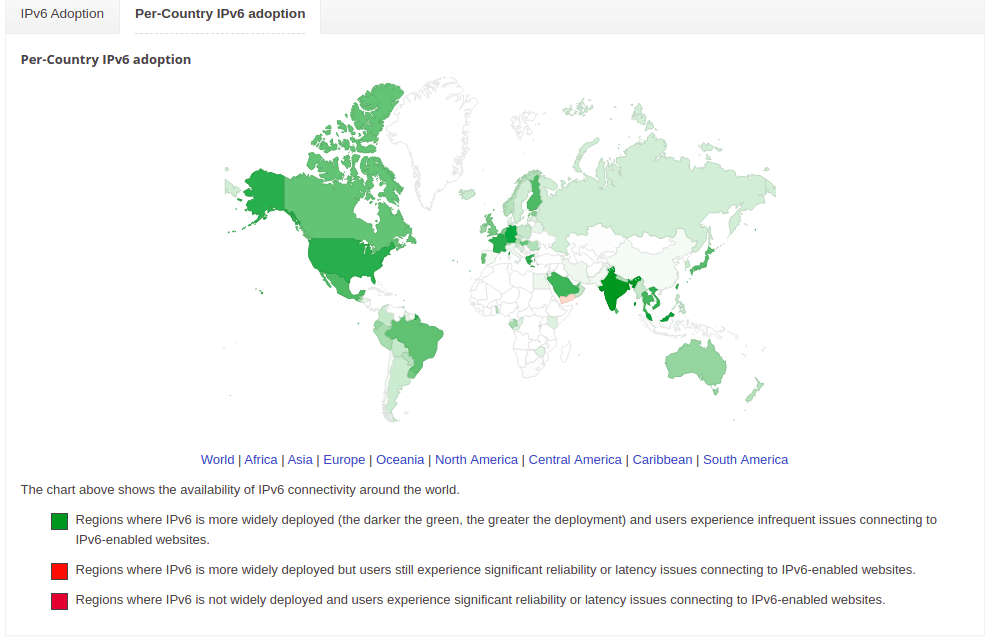Image resolution: width=992 pixels, height=640 pixels.
Task: Click the crimson low-deployment legend swatch
Action: pyautogui.click(x=58, y=600)
